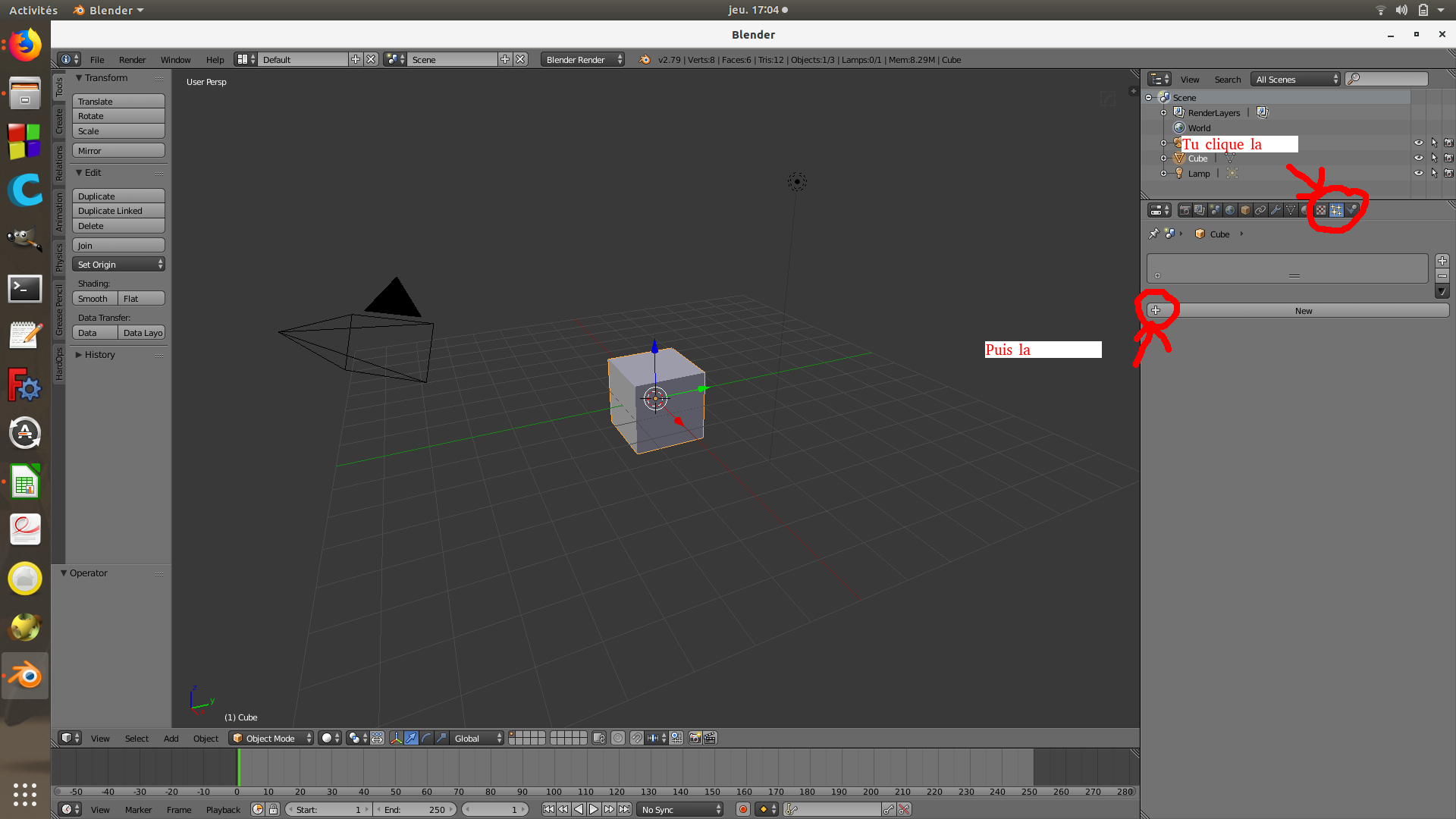
Task: Select the Particles sparkles tab
Action: (x=1336, y=210)
